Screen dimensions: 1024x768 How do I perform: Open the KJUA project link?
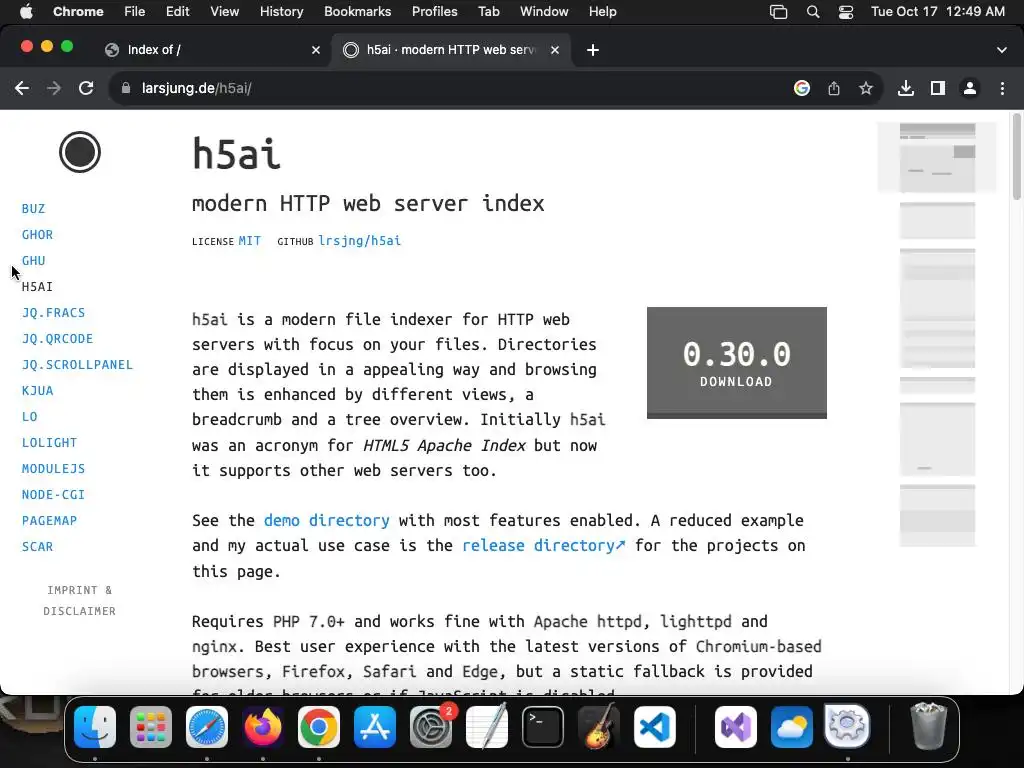pyautogui.click(x=37, y=391)
